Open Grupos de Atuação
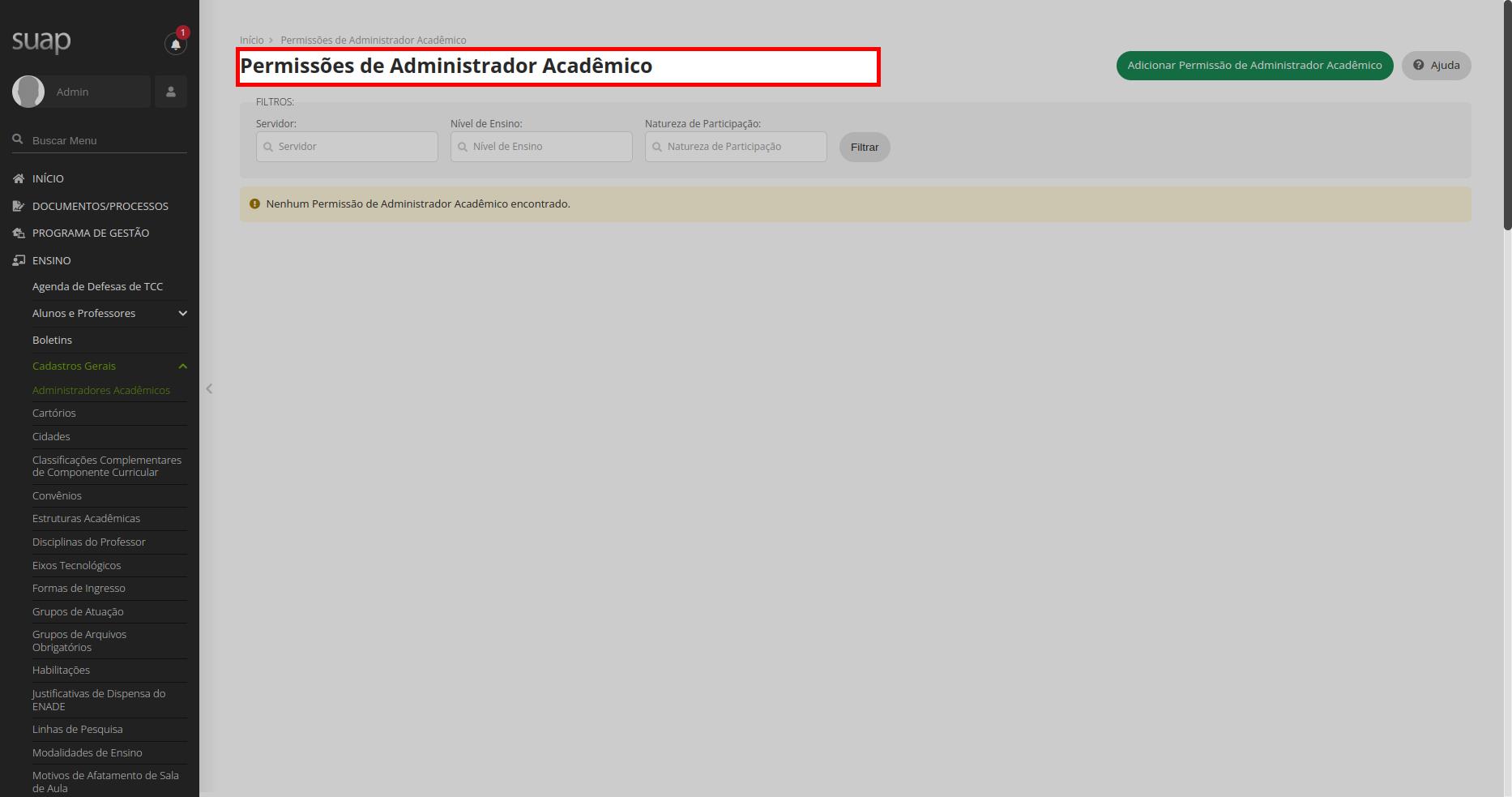The image size is (1512, 797). pos(78,611)
